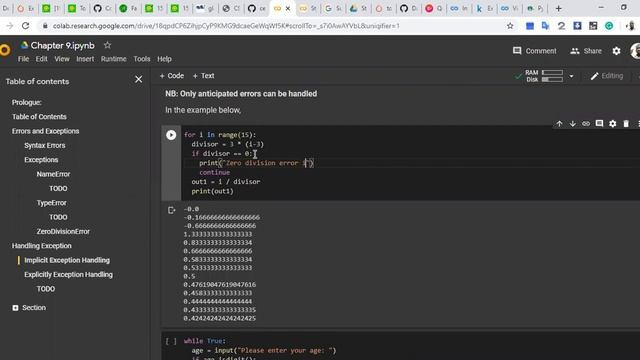Open the Runtime menu

[113, 59]
